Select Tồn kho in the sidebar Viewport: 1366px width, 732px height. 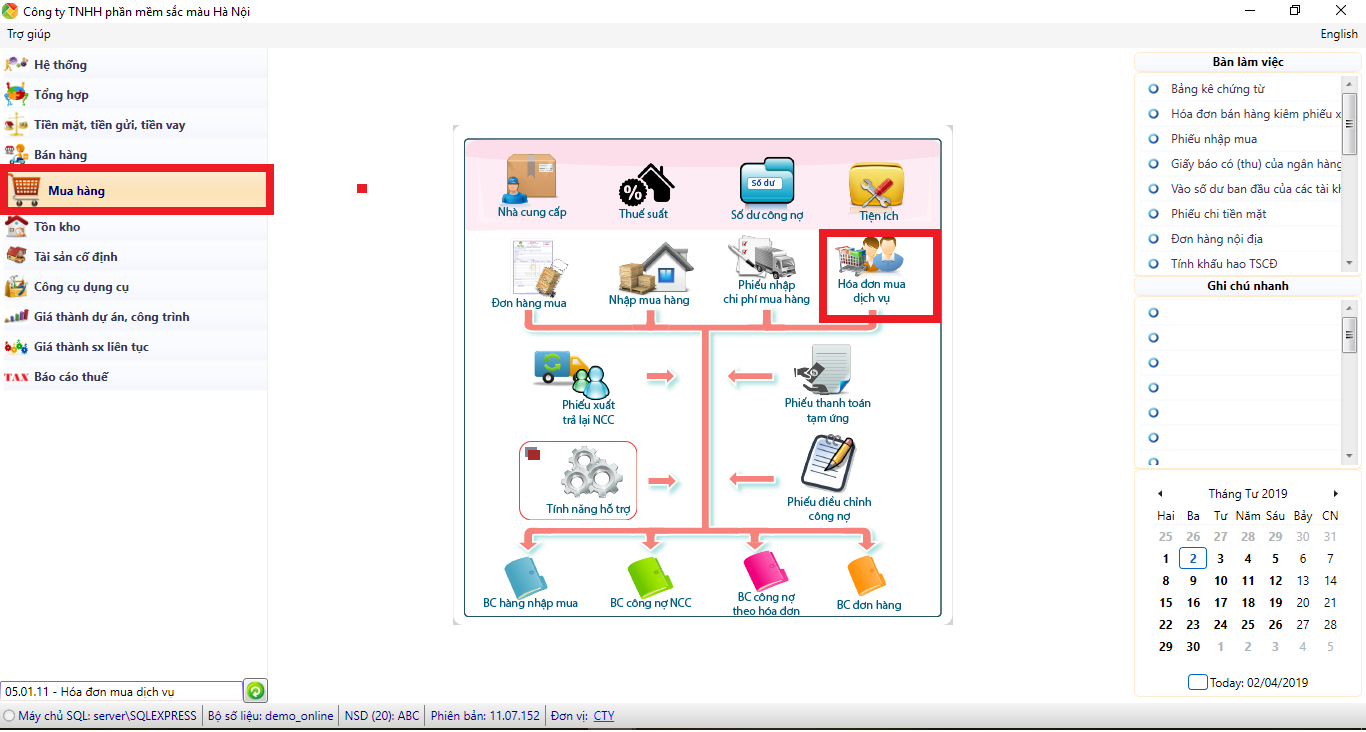pos(56,227)
